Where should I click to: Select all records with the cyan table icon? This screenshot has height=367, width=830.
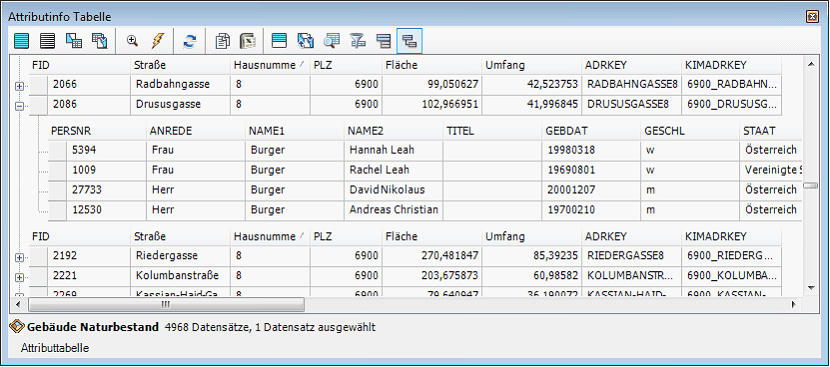pyautogui.click(x=22, y=41)
